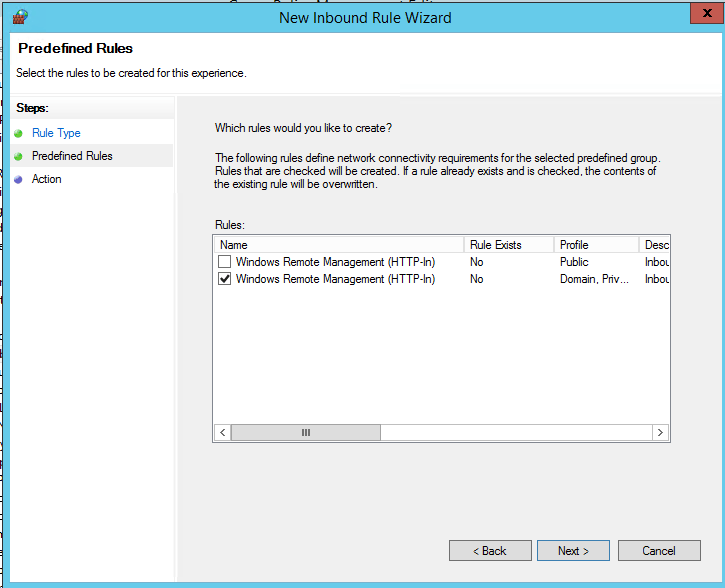Check the Public profile Windows Remote Management rule
725x588 pixels.
pos(225,262)
